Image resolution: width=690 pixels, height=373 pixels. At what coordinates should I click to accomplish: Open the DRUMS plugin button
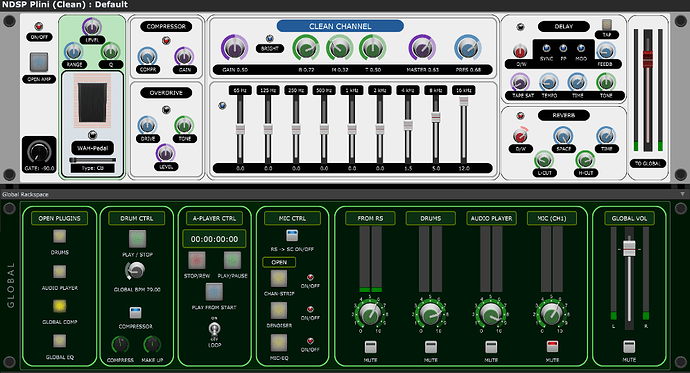point(59,236)
